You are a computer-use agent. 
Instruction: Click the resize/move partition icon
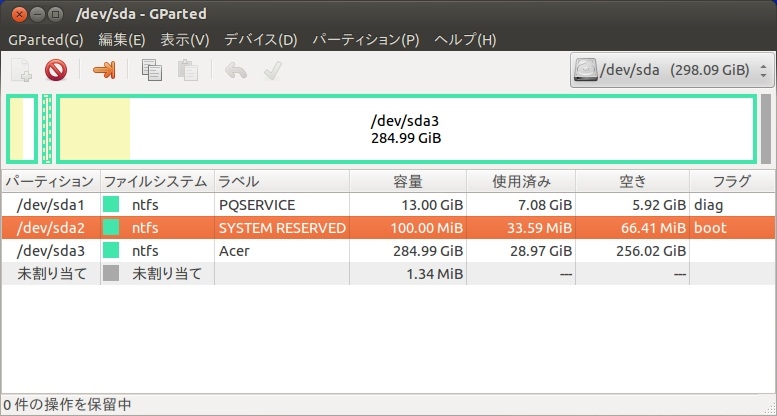point(104,71)
